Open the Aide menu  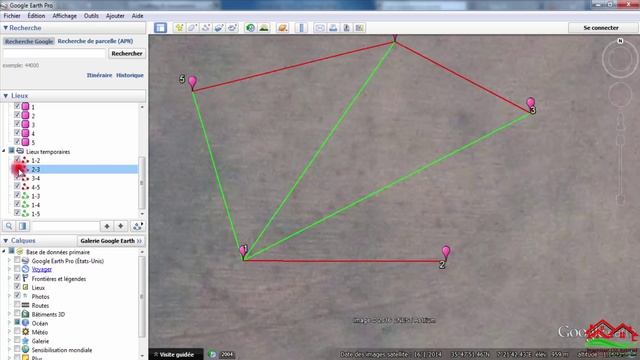click(x=137, y=16)
